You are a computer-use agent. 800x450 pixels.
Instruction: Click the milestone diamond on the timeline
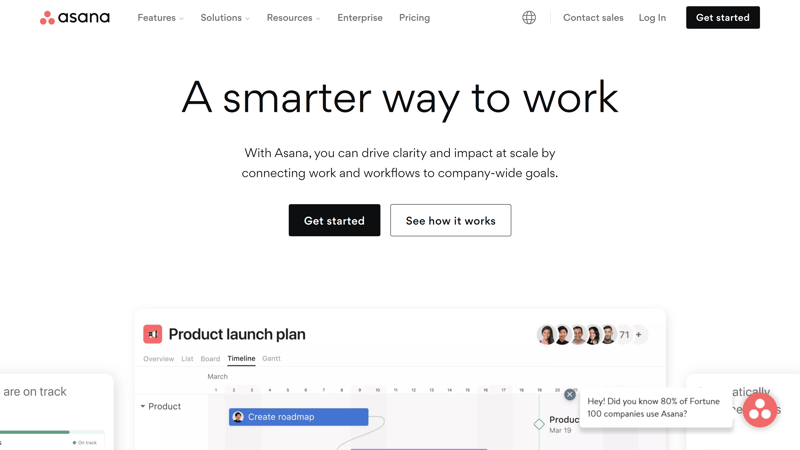[x=539, y=424]
